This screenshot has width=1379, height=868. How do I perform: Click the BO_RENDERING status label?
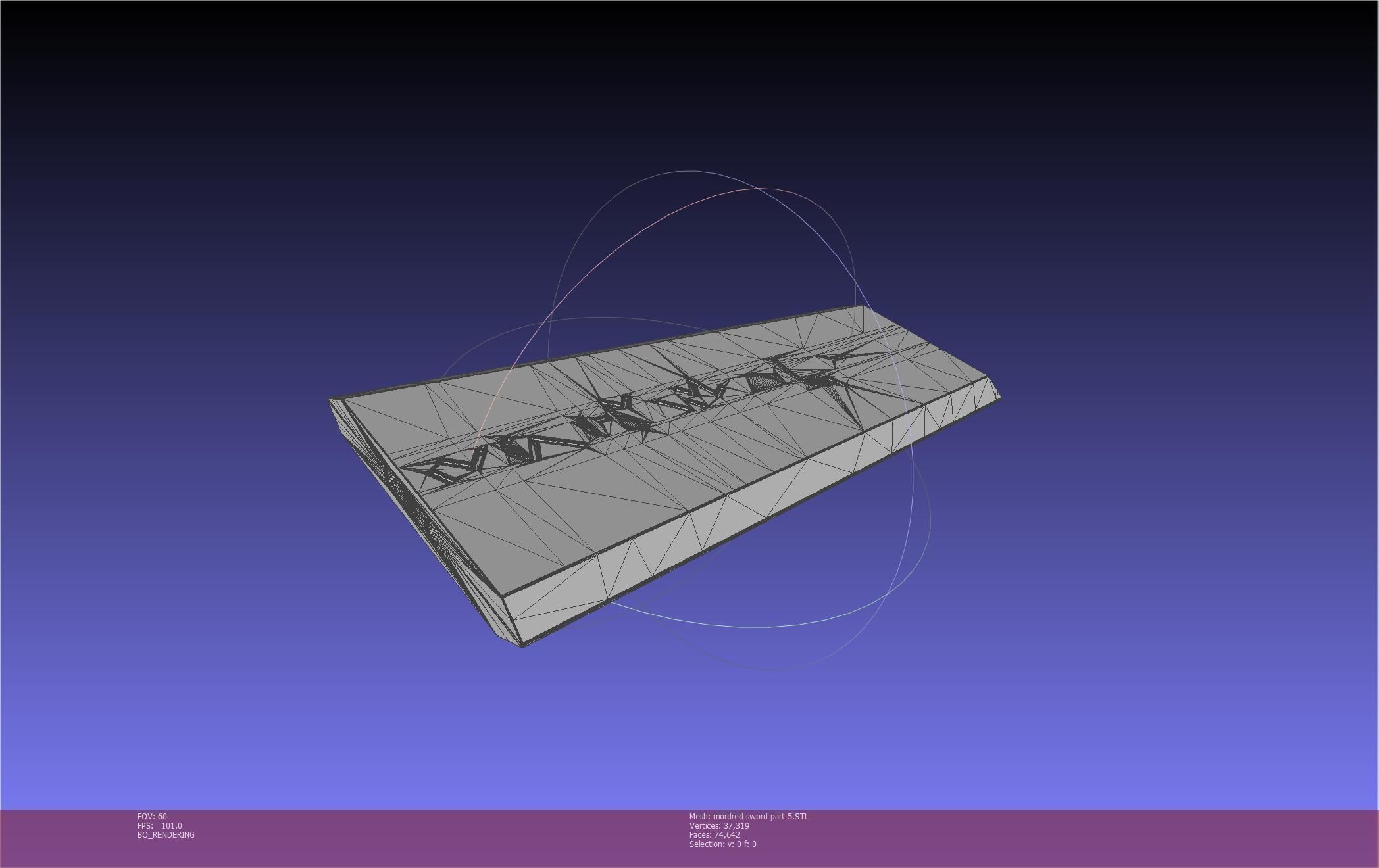point(166,835)
